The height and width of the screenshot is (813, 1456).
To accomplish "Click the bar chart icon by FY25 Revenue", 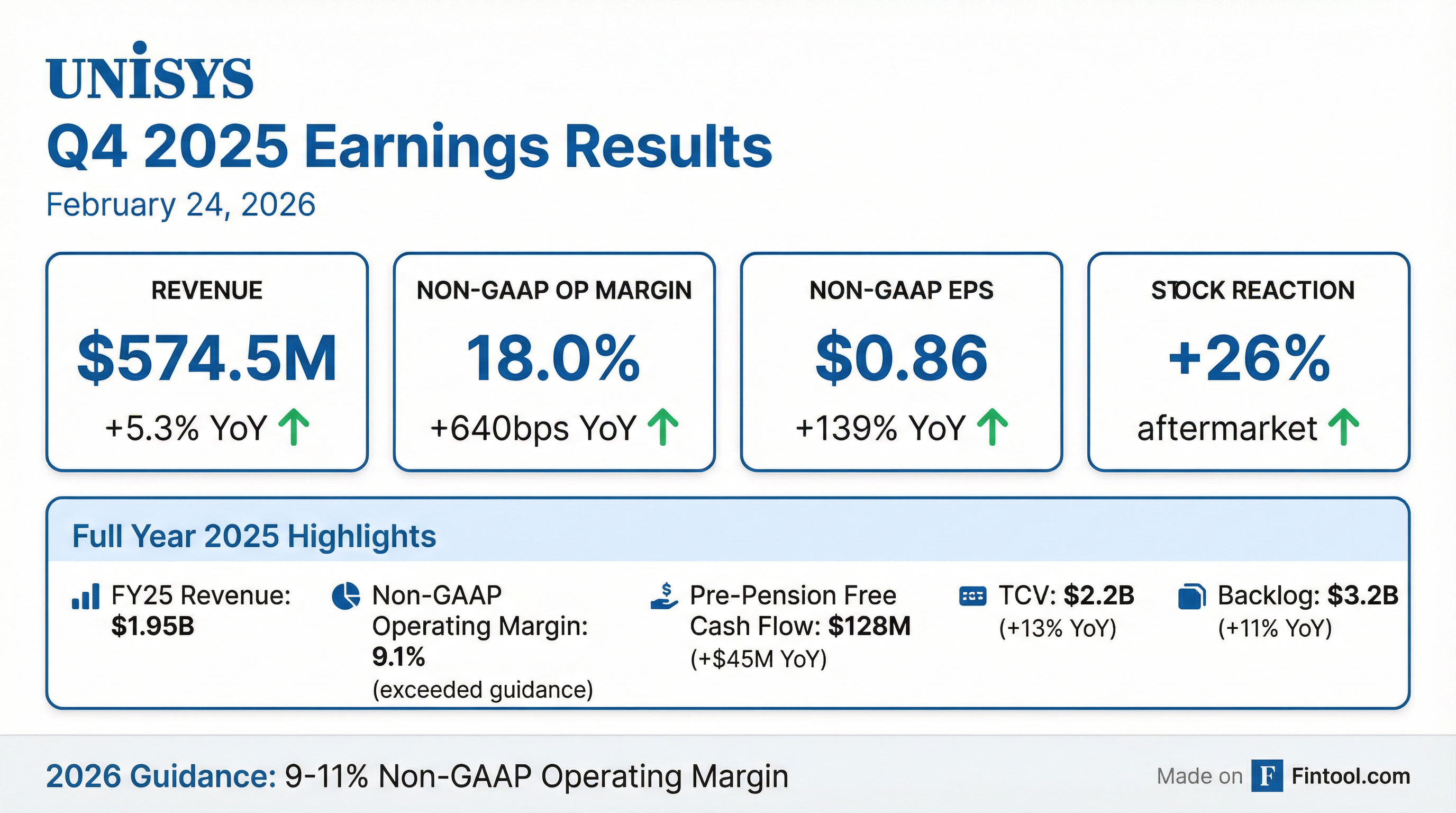I will click(86, 597).
